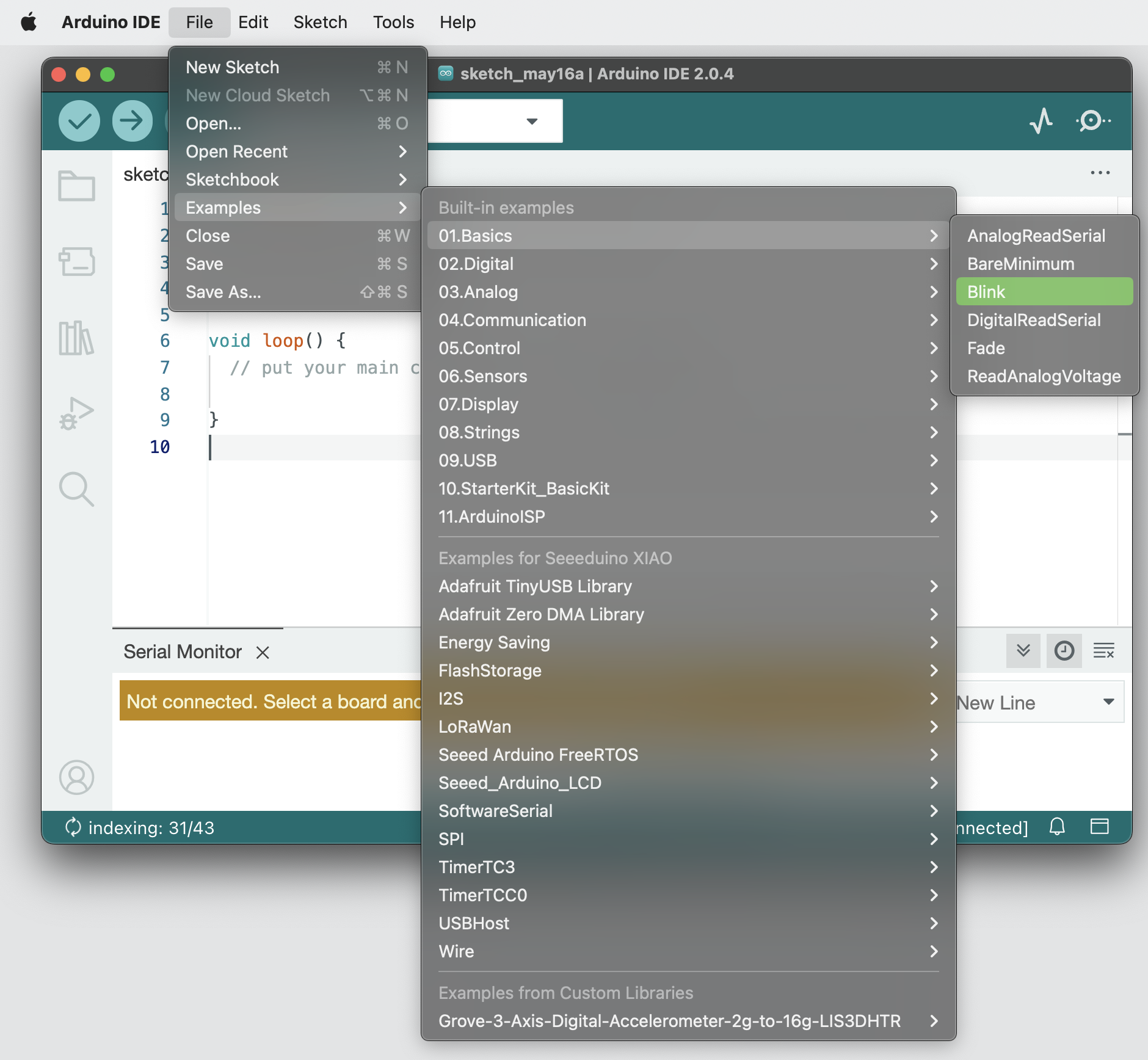
Task: Click the Upload arrow button
Action: [132, 121]
